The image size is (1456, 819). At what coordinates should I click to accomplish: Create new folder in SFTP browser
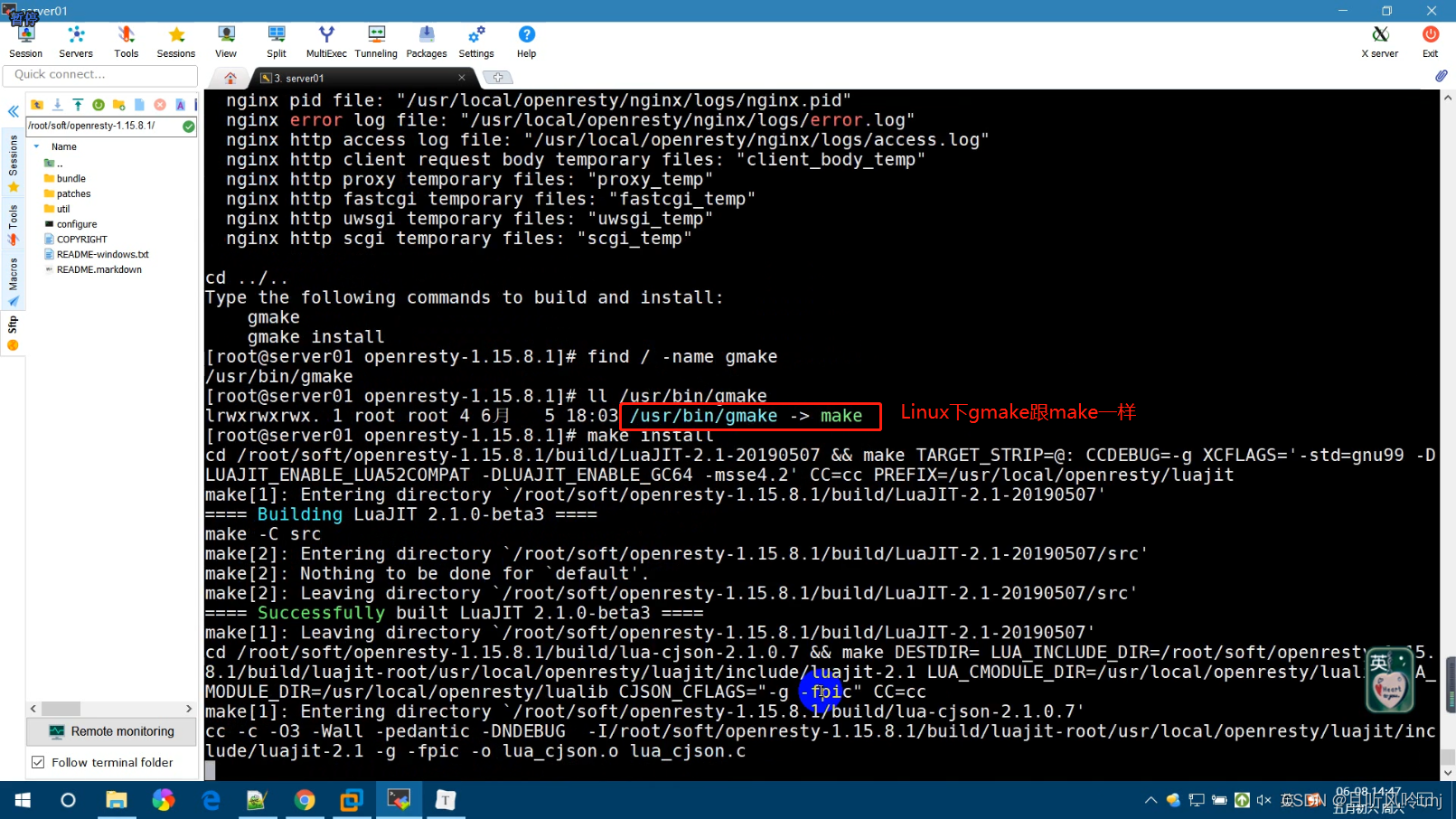pyautogui.click(x=118, y=105)
